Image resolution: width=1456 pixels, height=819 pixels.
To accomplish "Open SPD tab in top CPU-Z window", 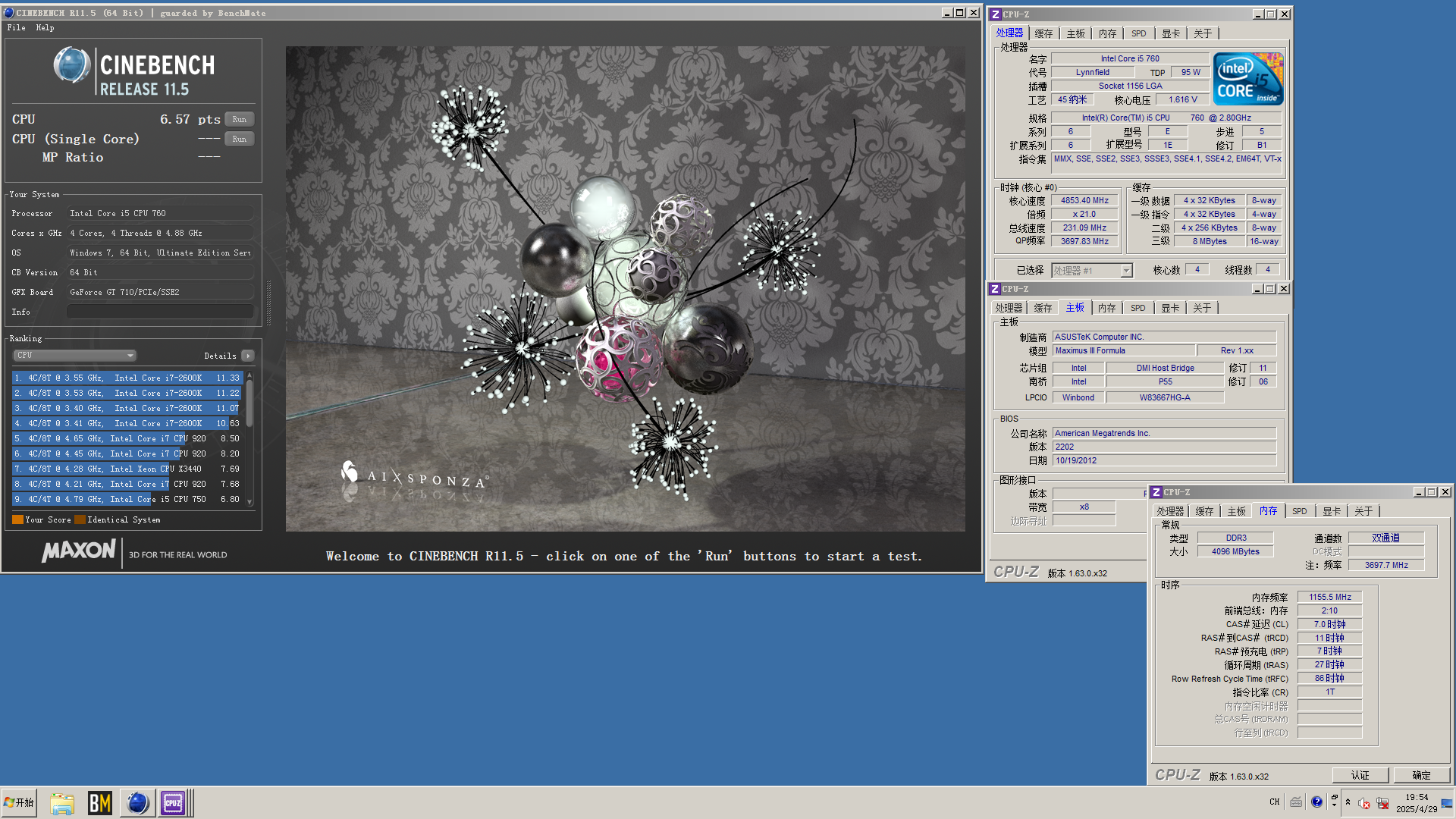I will pyautogui.click(x=1138, y=33).
